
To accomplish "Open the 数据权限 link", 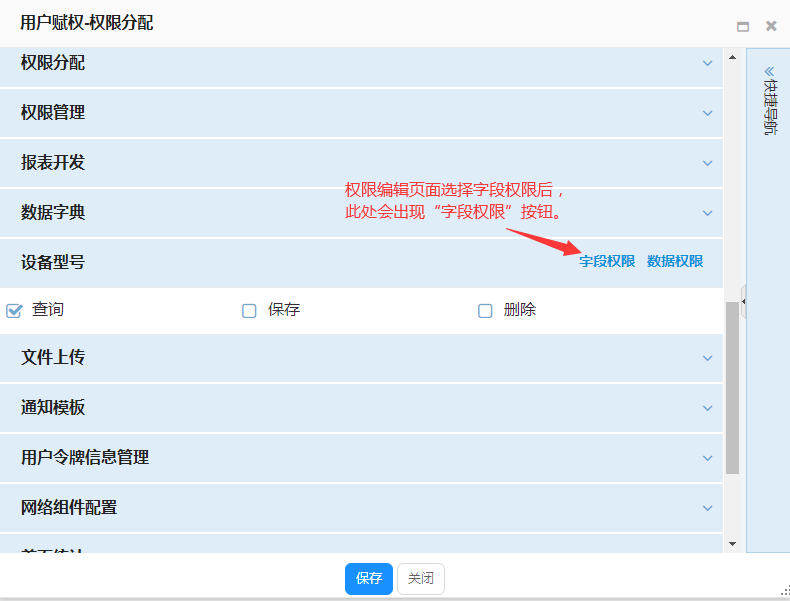I will [675, 262].
